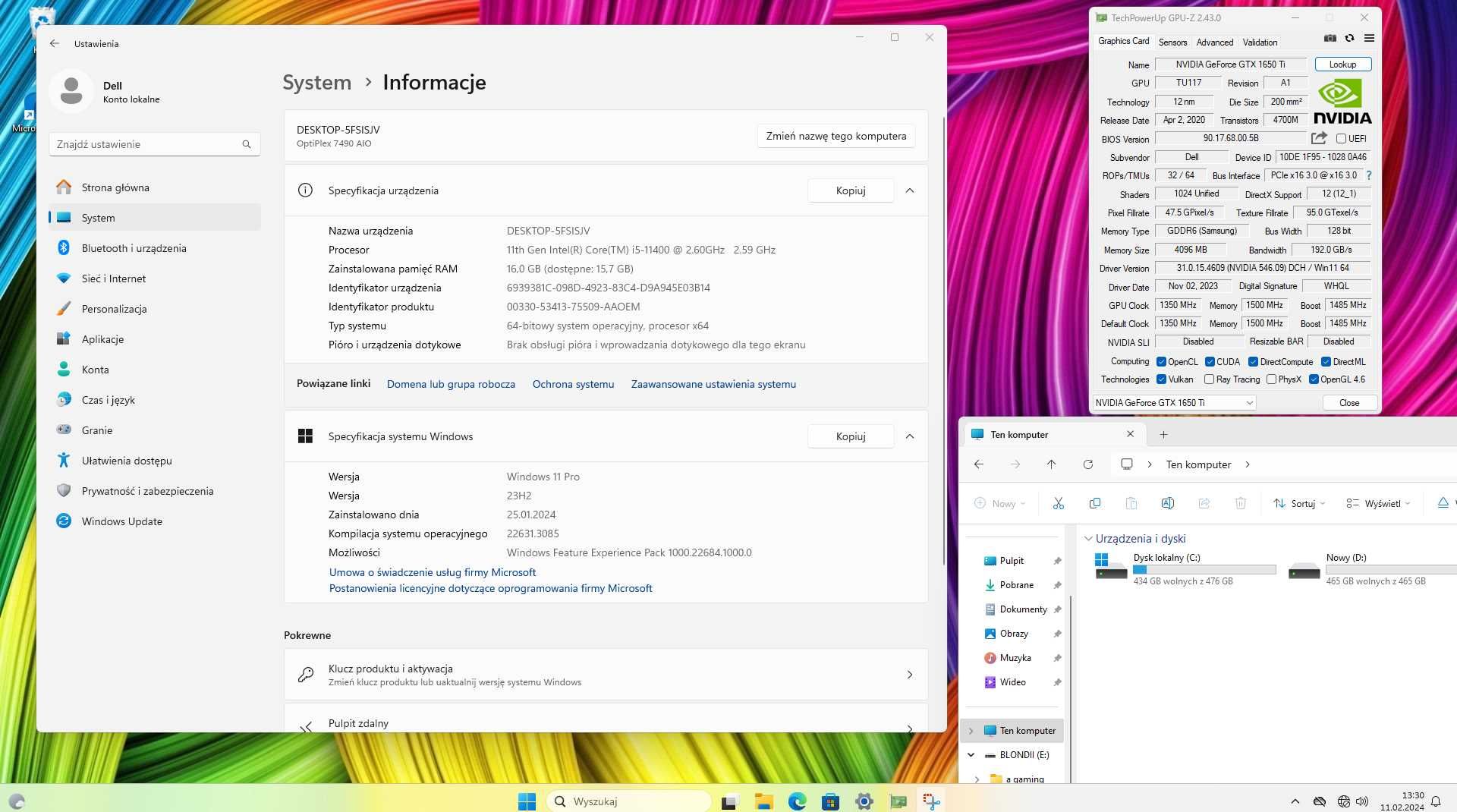This screenshot has width=1457, height=812.
Task: Click the BIOS export share icon in GPU-Z
Action: (x=1319, y=138)
